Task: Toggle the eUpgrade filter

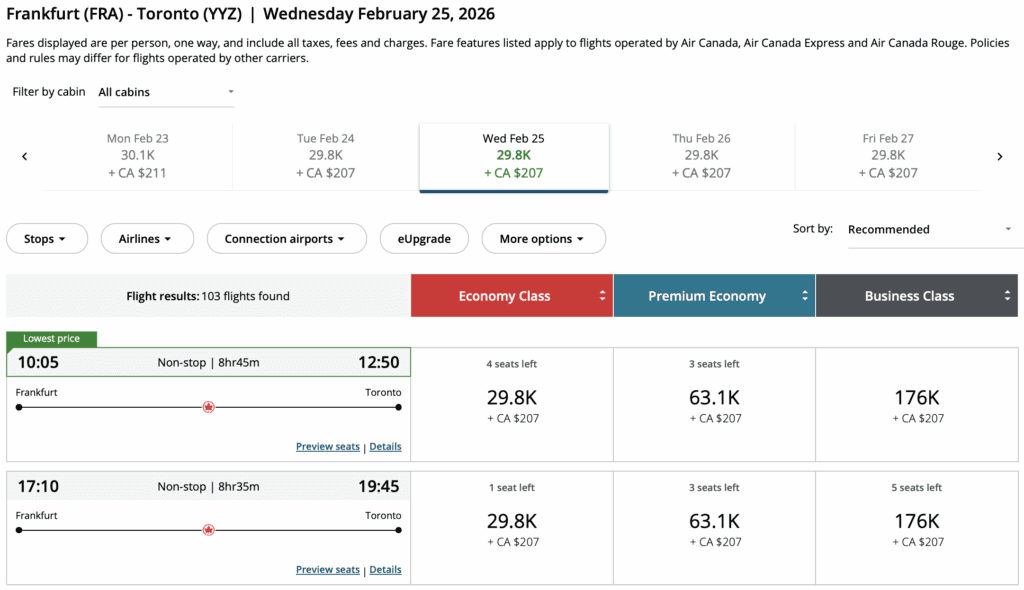Action: point(423,239)
